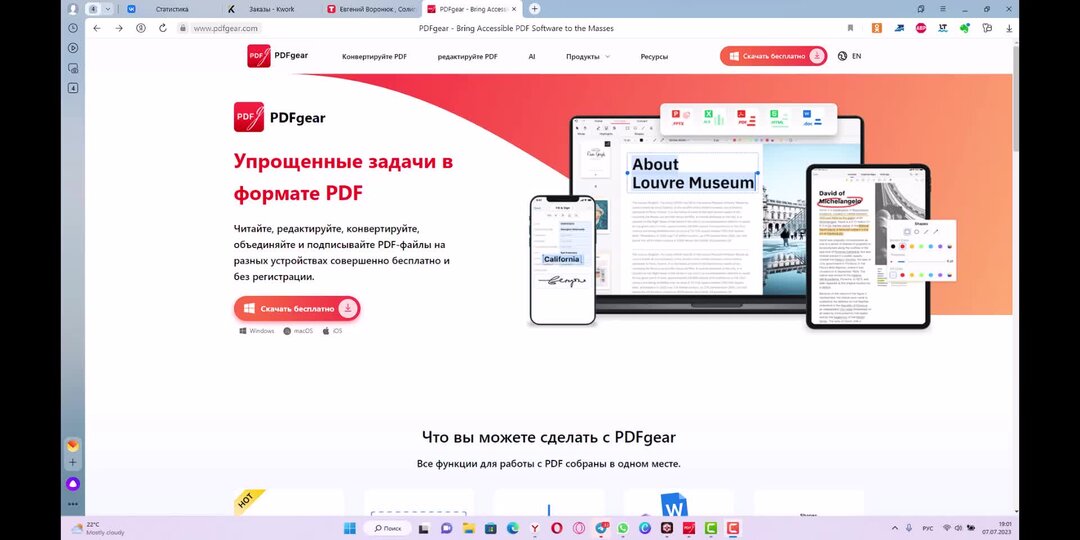Open the Microsoft Store taskbar icon
The width and height of the screenshot is (1080, 540).
[x=490, y=528]
